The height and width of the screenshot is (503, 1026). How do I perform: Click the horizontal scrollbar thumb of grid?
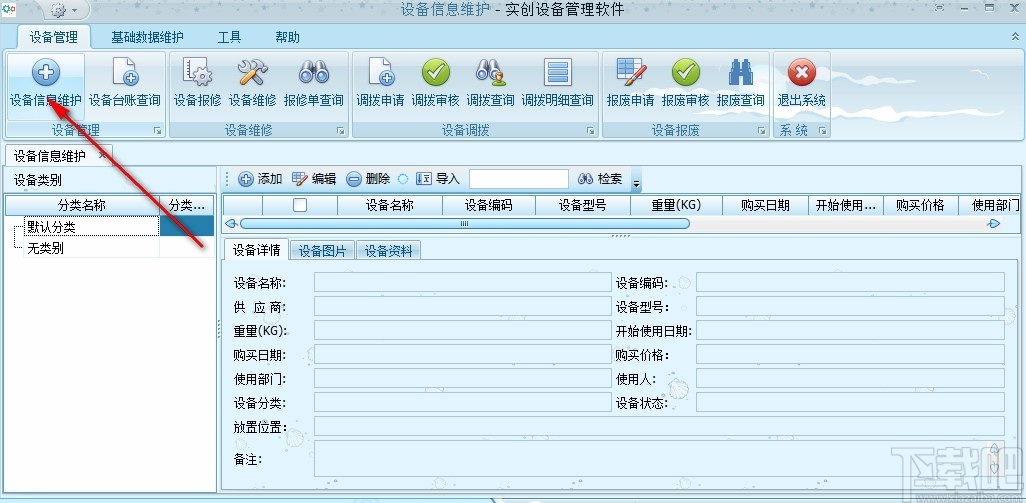pos(465,224)
